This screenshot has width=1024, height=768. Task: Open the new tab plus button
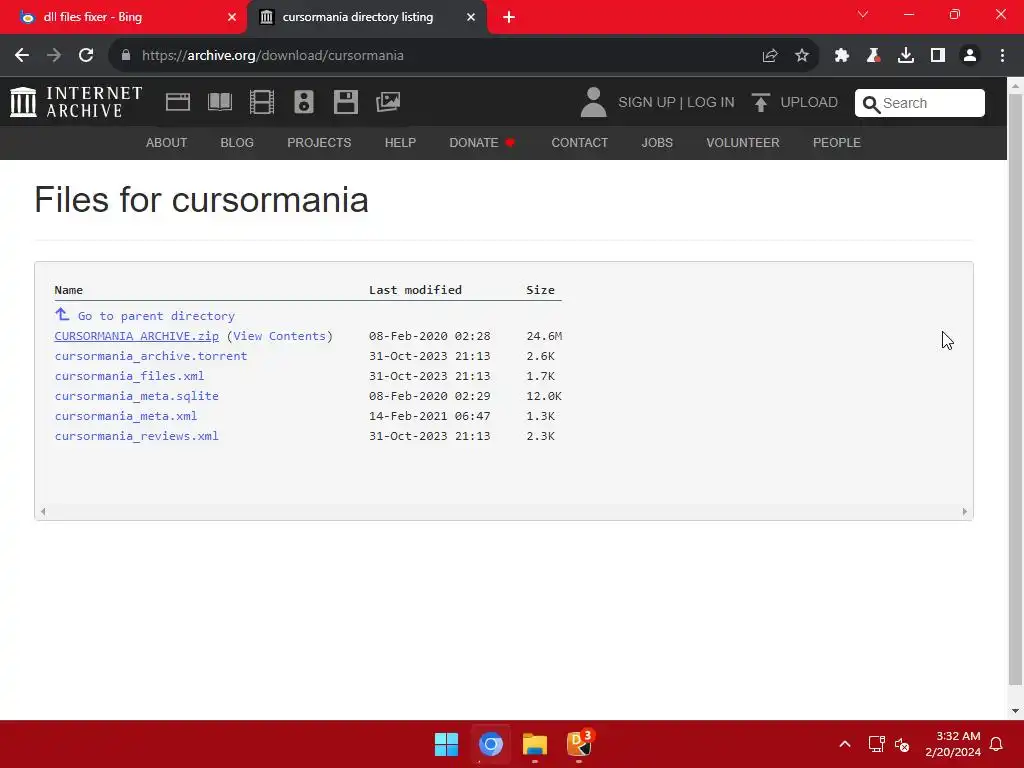(x=509, y=18)
